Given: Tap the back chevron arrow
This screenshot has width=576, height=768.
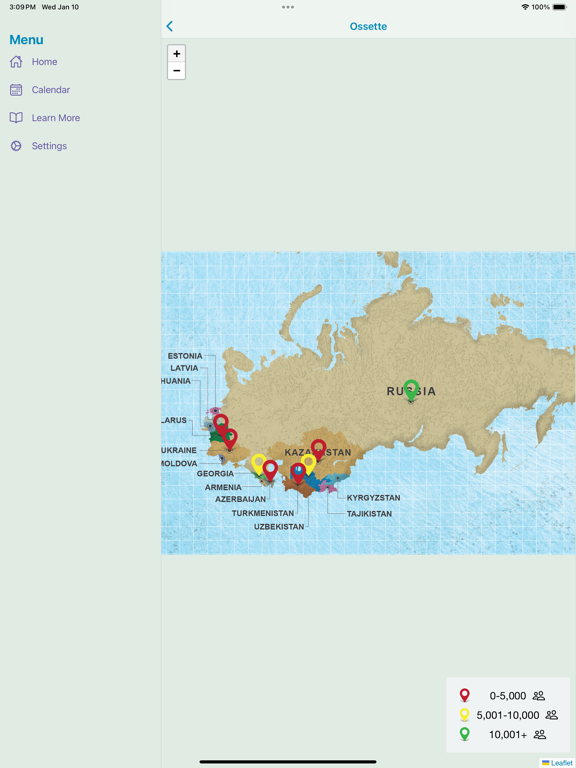Looking at the screenshot, I should click(169, 26).
